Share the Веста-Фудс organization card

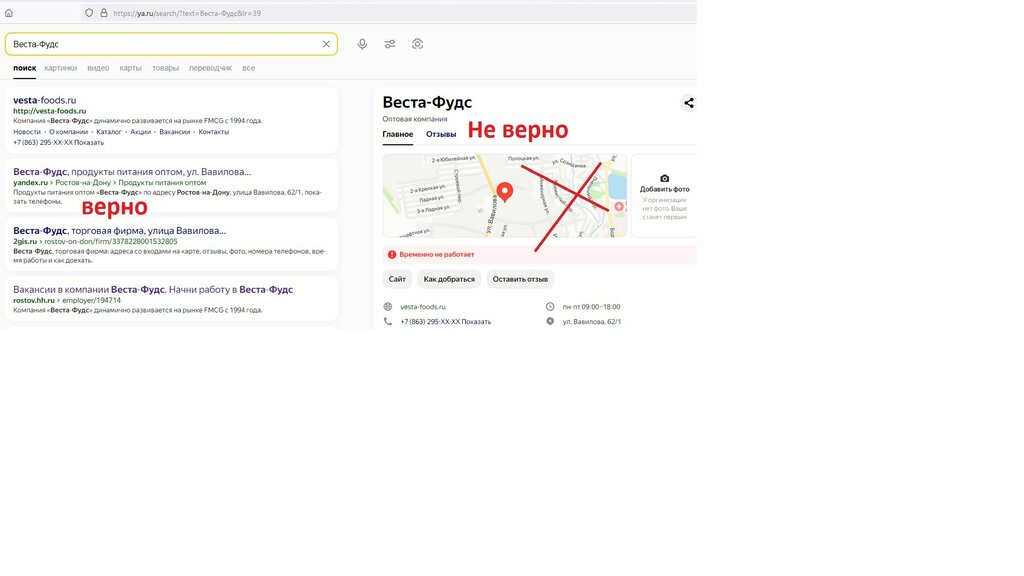(688, 103)
